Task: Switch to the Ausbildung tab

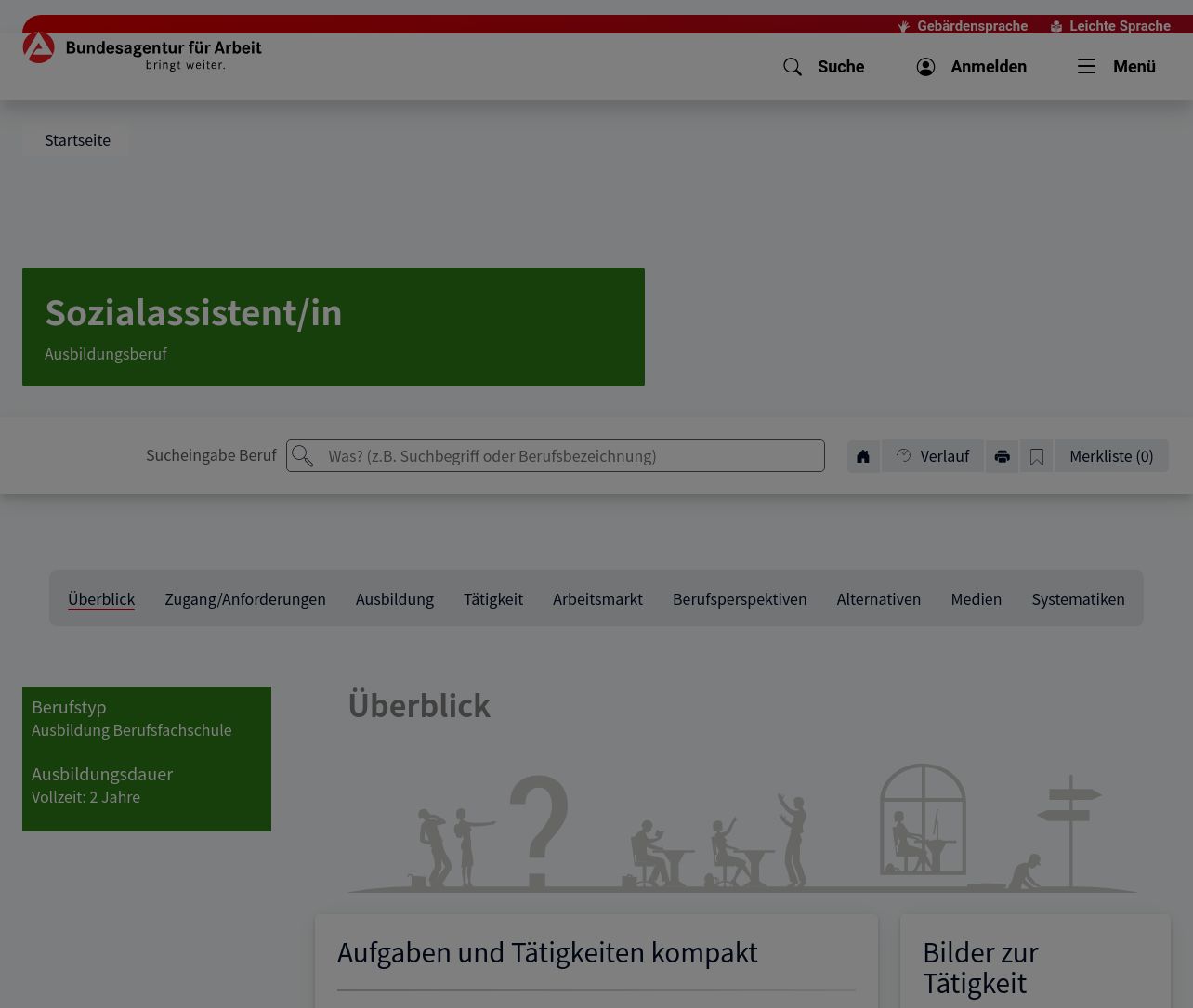Action: [x=395, y=599]
